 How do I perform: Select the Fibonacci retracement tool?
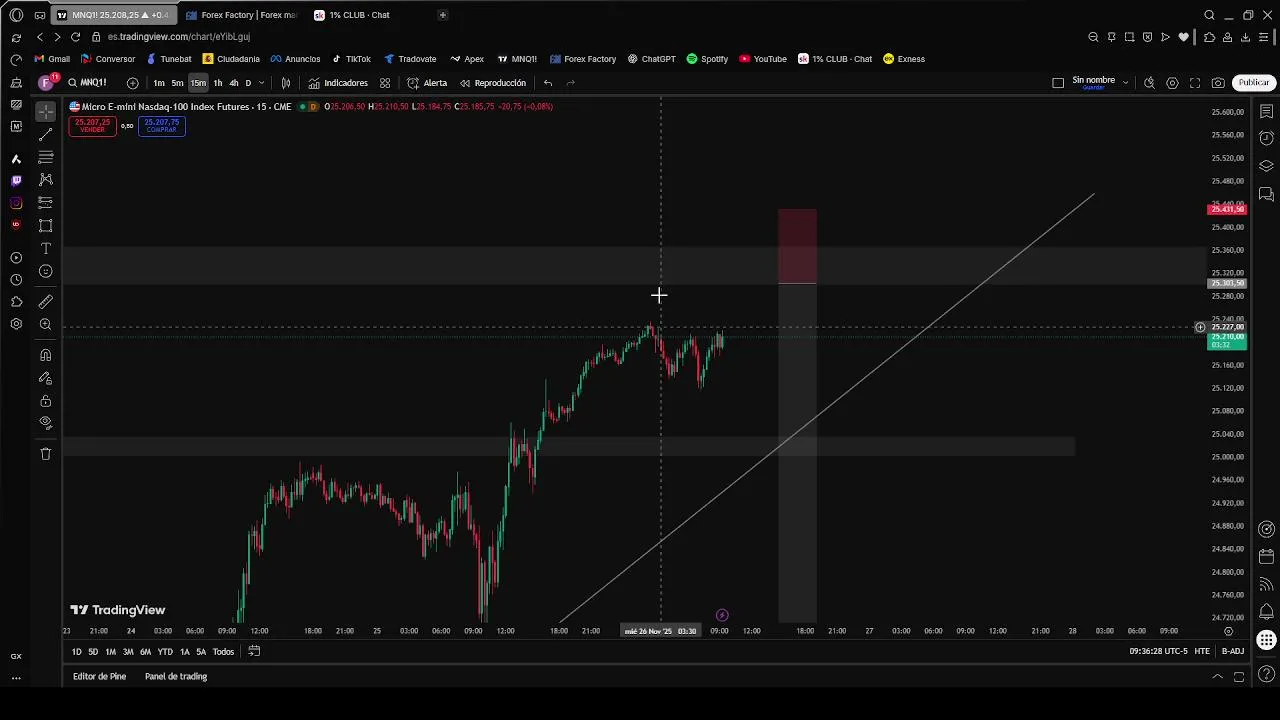pos(45,157)
